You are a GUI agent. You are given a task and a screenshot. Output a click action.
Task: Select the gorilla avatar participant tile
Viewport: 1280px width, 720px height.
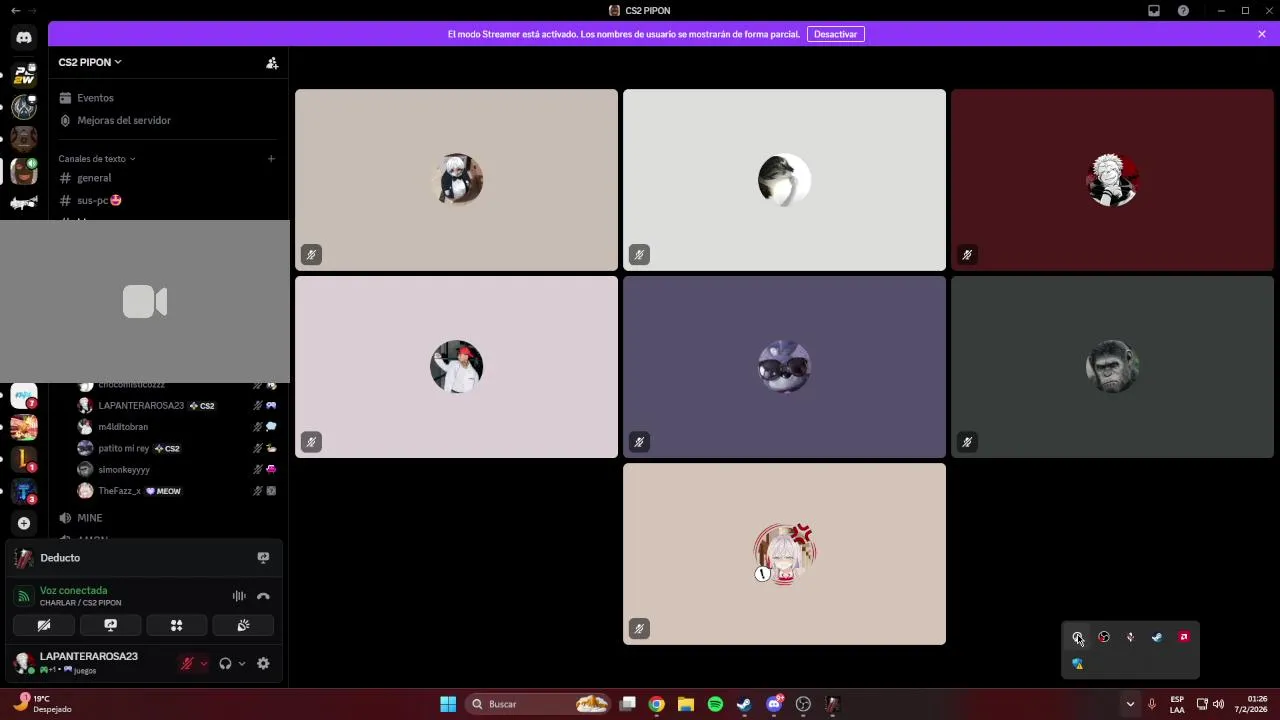click(x=1112, y=367)
